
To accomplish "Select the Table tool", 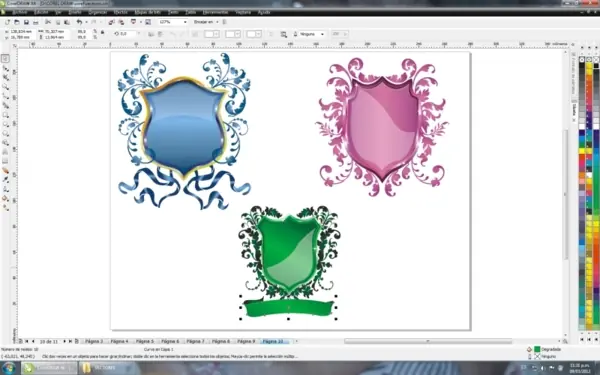I will point(5,161).
